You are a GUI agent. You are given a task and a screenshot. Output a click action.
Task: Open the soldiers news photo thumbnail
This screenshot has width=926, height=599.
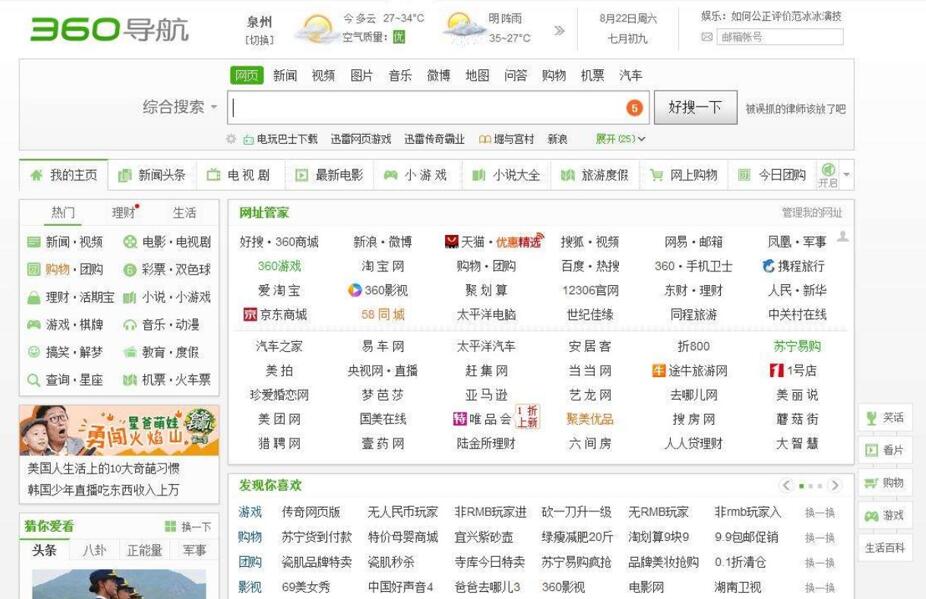[x=119, y=584]
